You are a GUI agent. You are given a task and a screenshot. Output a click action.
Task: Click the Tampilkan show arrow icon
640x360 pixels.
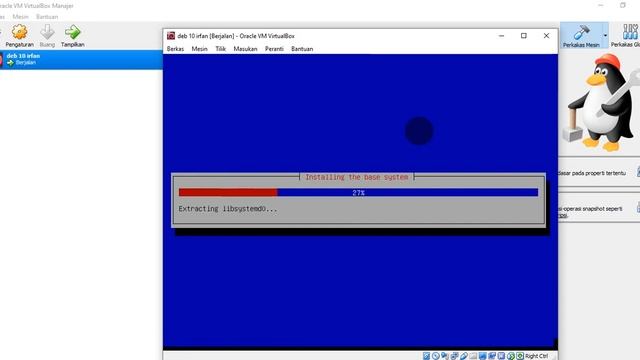[x=73, y=32]
